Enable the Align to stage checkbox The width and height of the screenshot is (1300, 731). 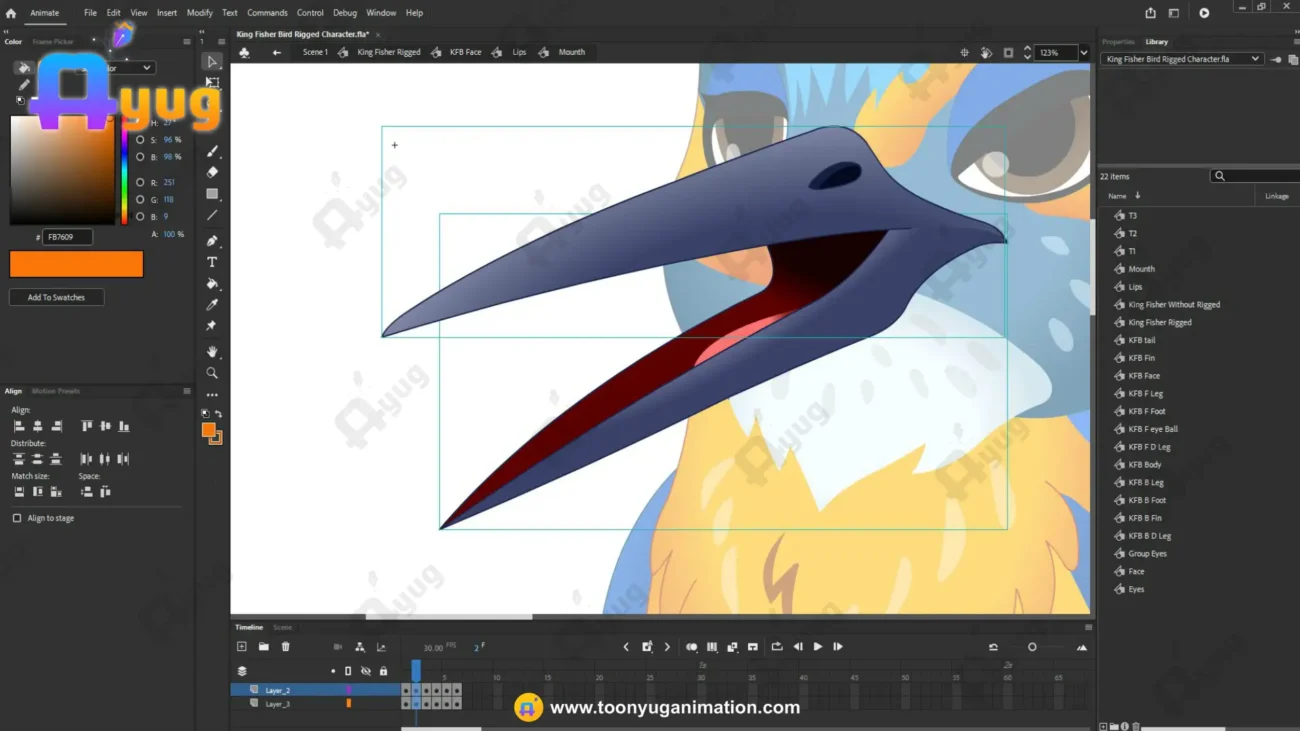pos(17,518)
